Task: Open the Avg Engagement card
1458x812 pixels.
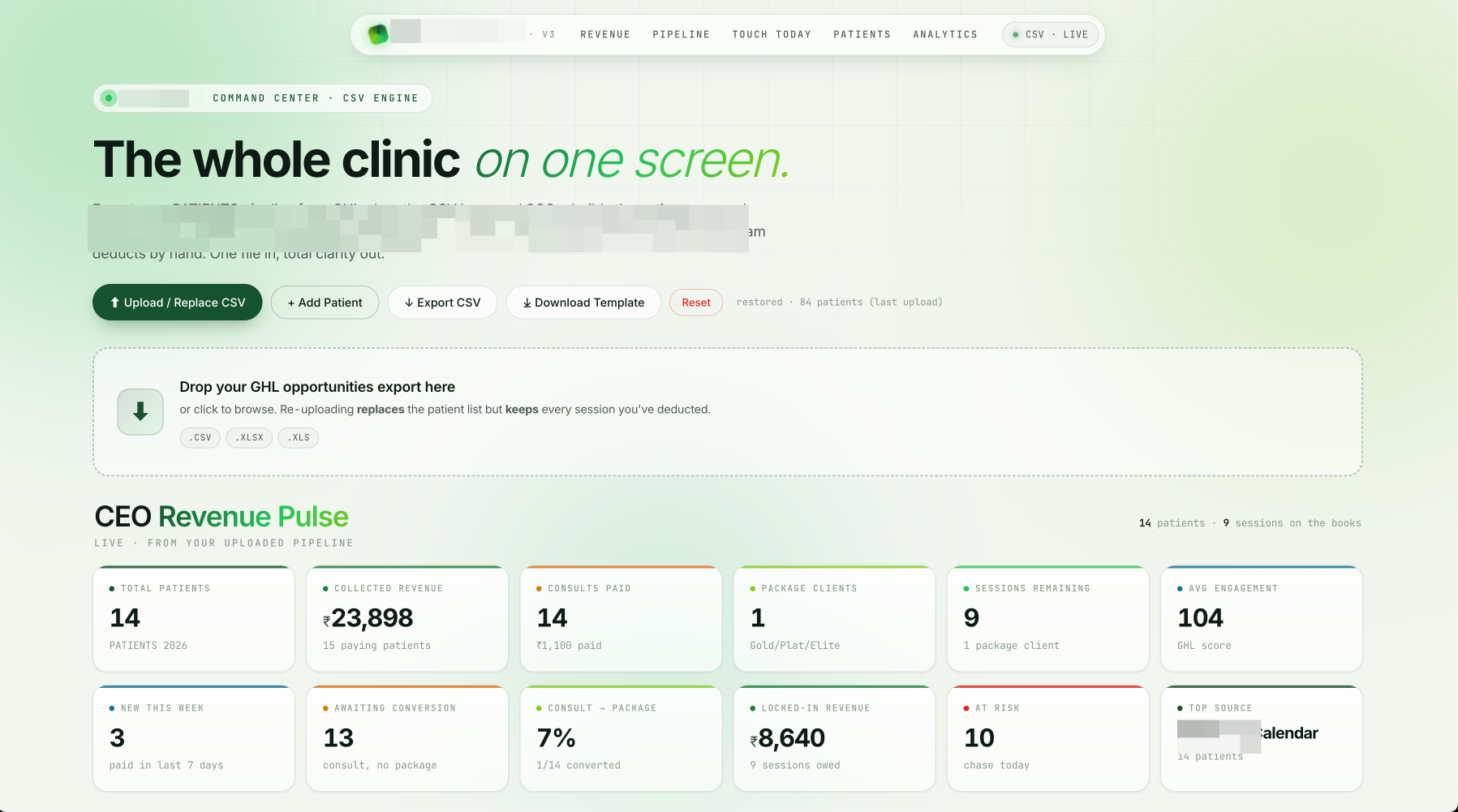Action: 1262,618
